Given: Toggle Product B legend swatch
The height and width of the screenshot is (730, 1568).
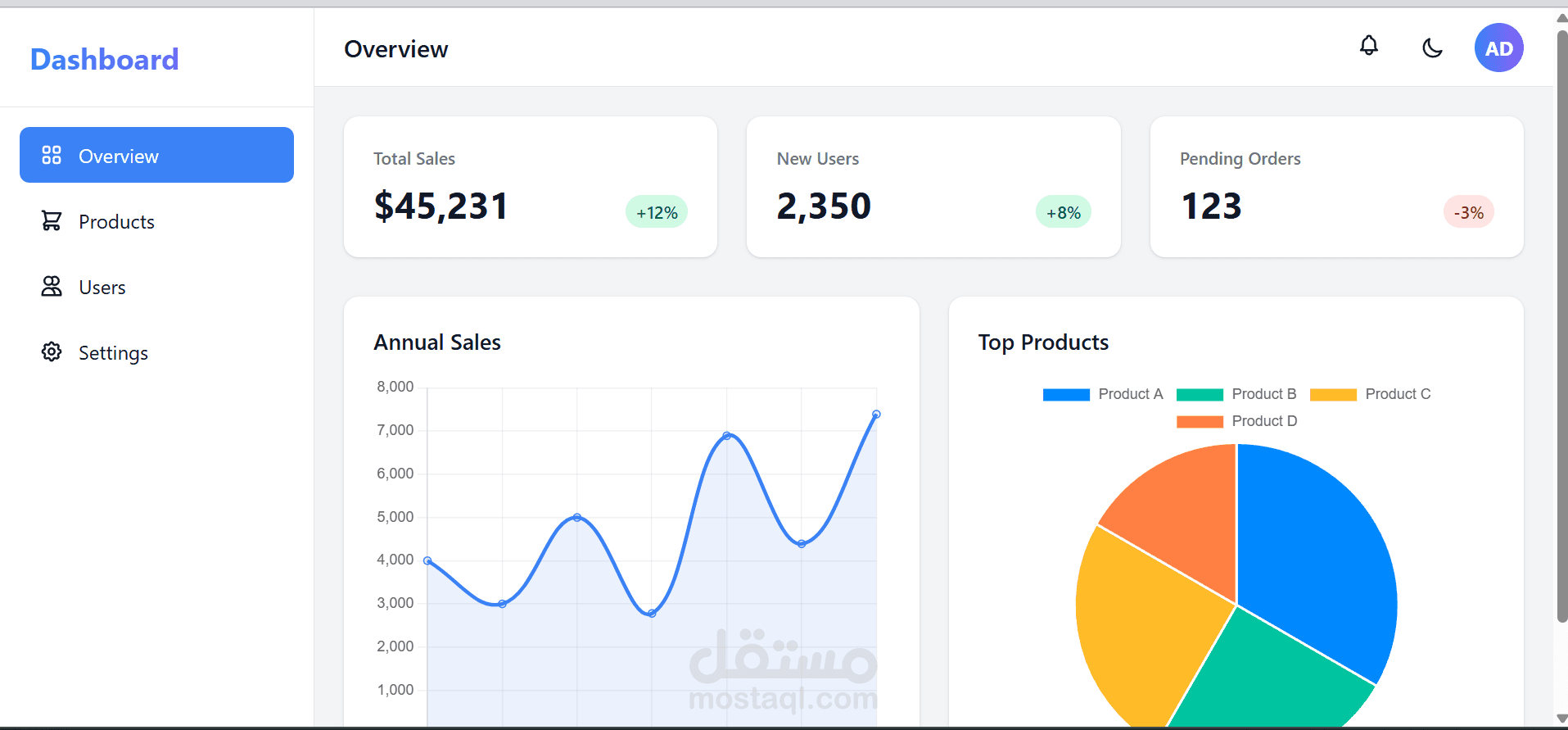Looking at the screenshot, I should (x=1200, y=394).
